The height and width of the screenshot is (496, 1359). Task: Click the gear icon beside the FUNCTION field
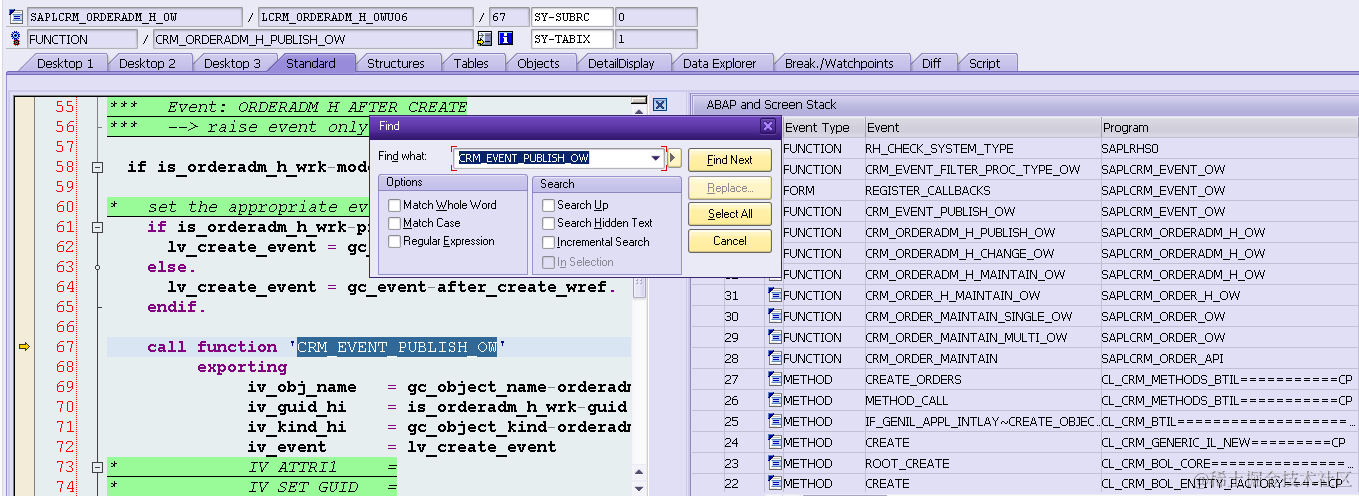15,39
